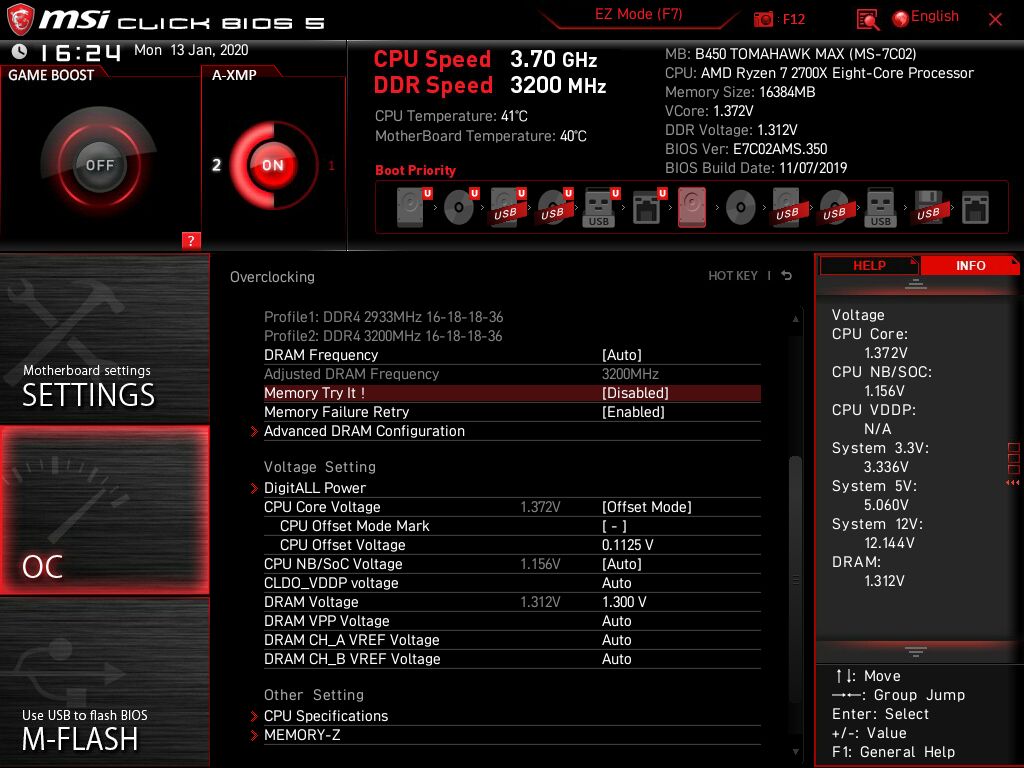Edit DRAM CH_A VREF Voltage Auto field

pos(616,639)
